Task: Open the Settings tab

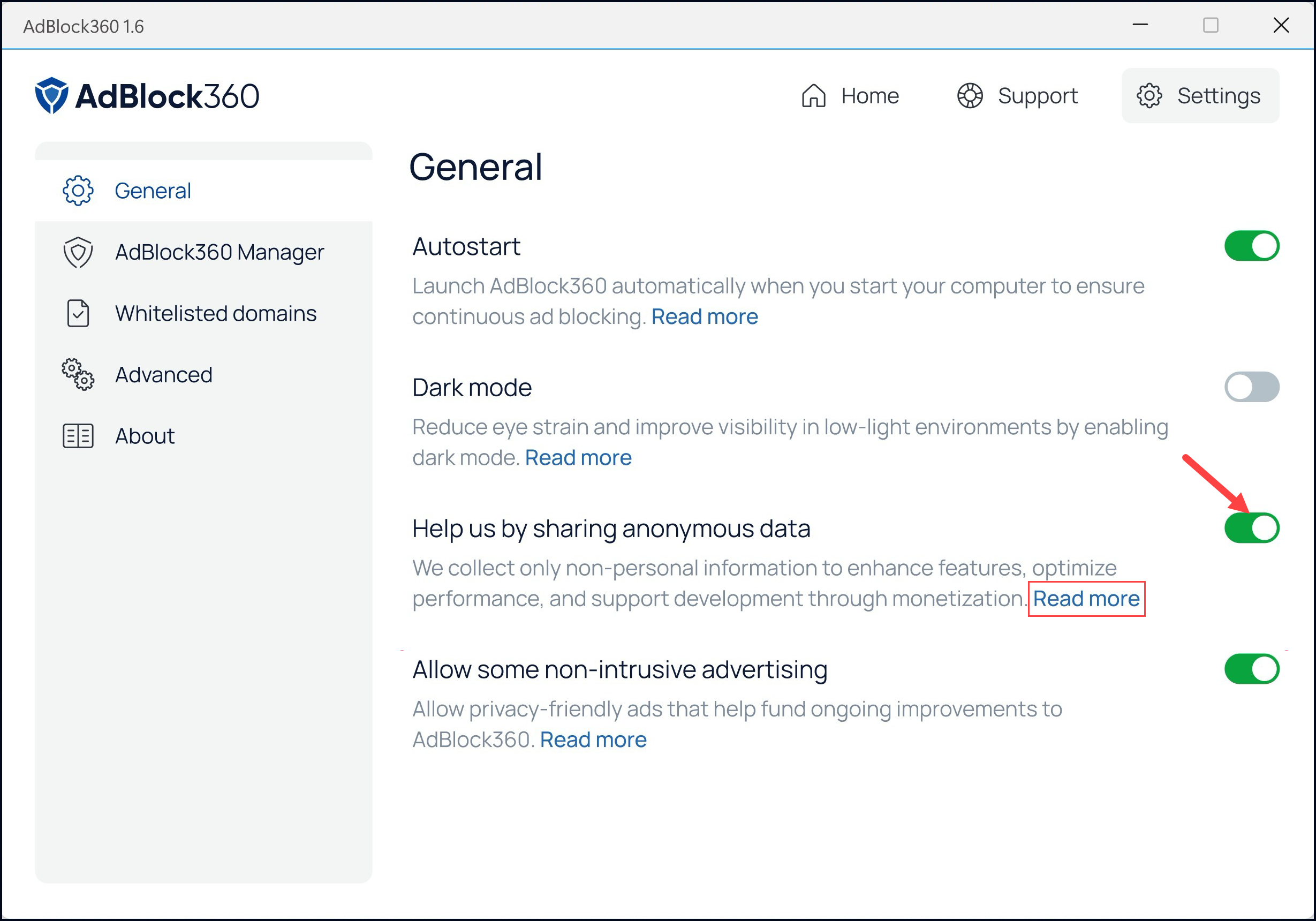Action: click(x=1200, y=96)
